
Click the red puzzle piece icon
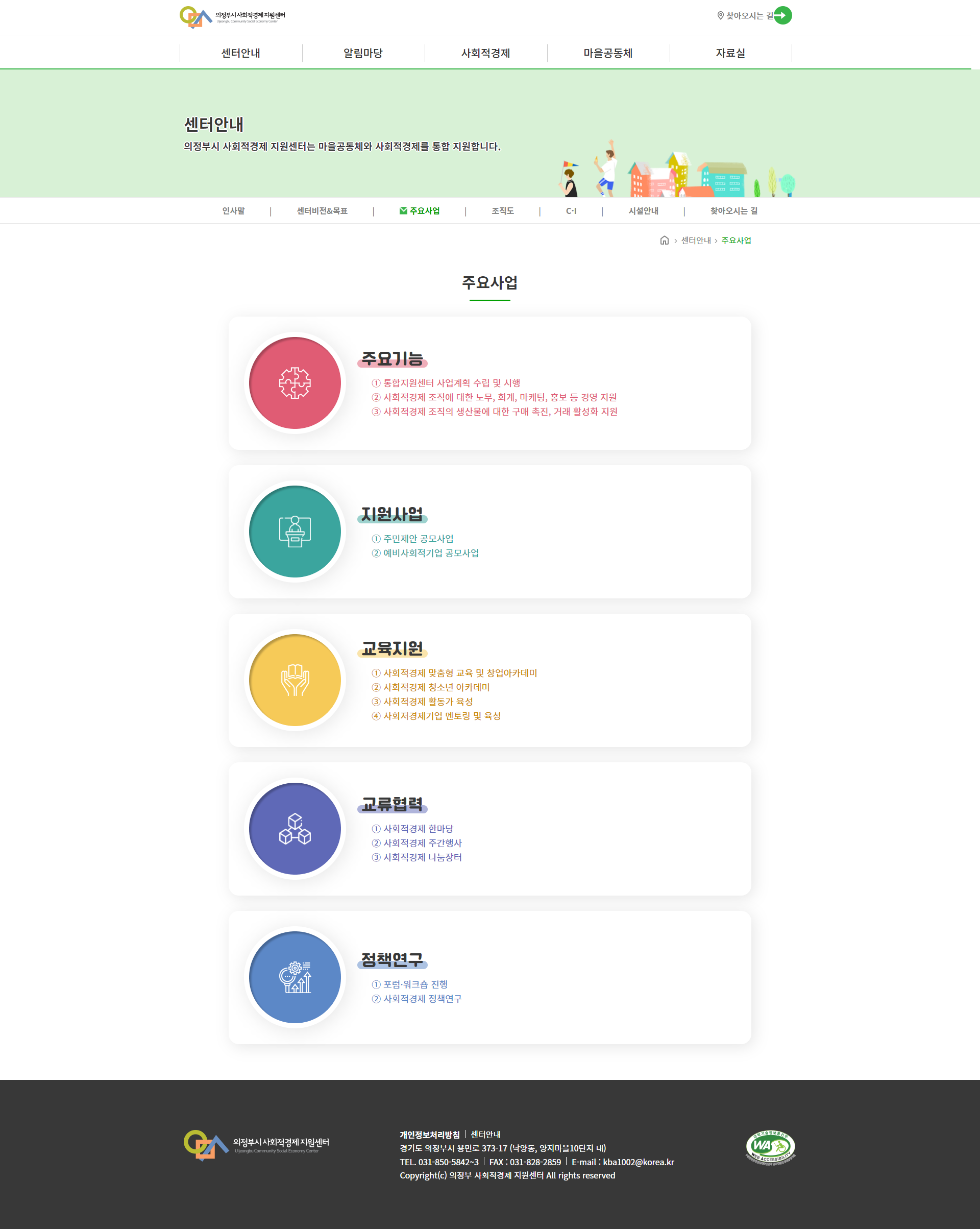[x=295, y=383]
